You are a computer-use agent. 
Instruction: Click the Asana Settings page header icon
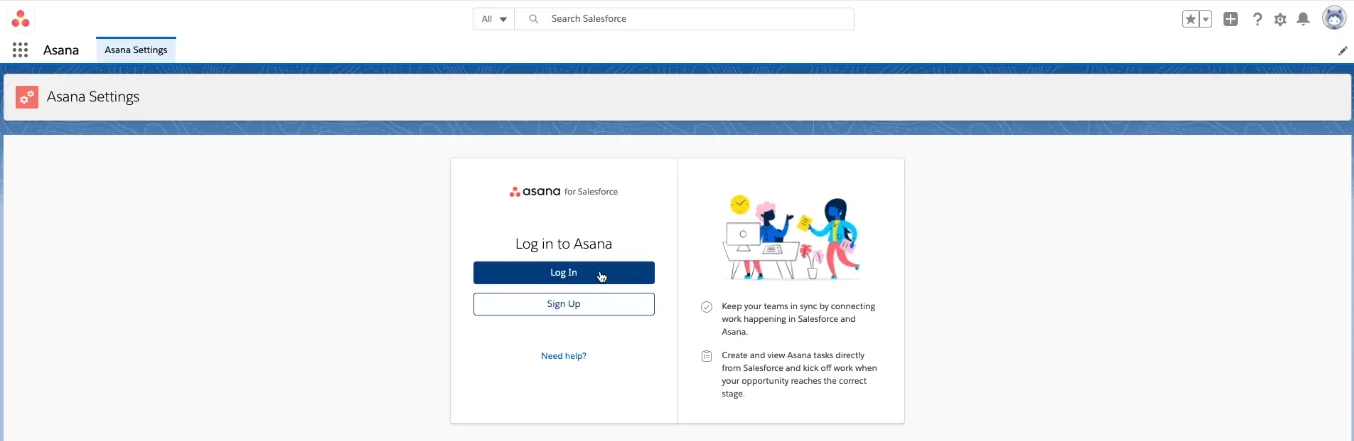click(27, 97)
